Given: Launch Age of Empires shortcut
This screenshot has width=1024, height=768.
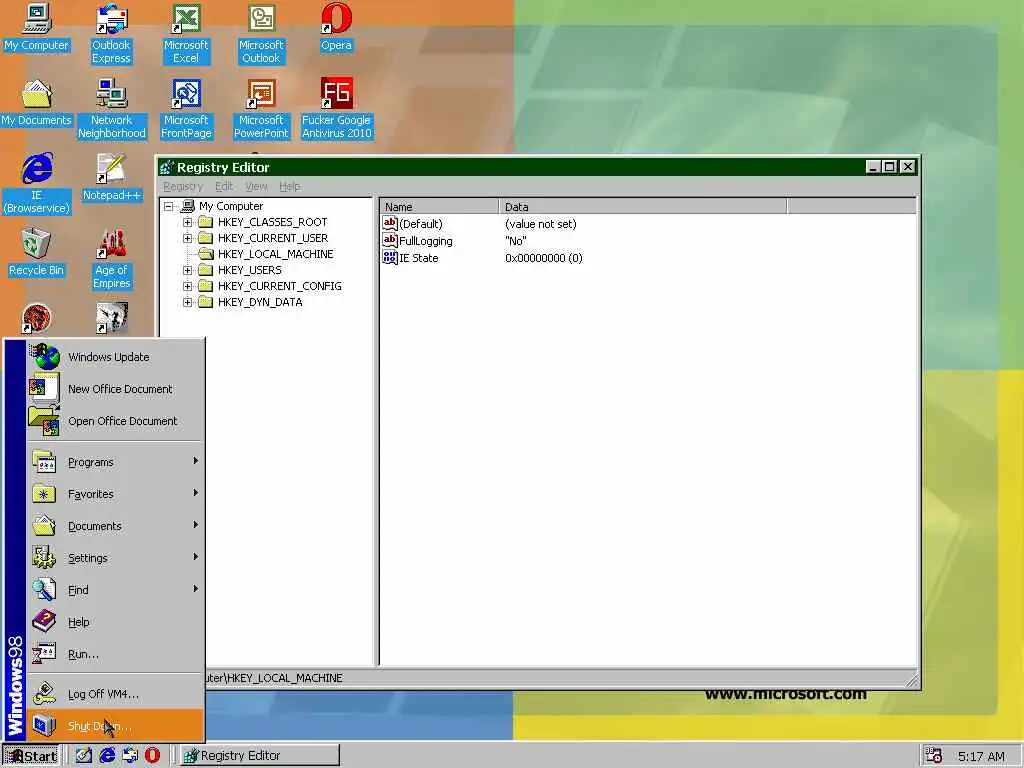Looking at the screenshot, I should click(112, 259).
